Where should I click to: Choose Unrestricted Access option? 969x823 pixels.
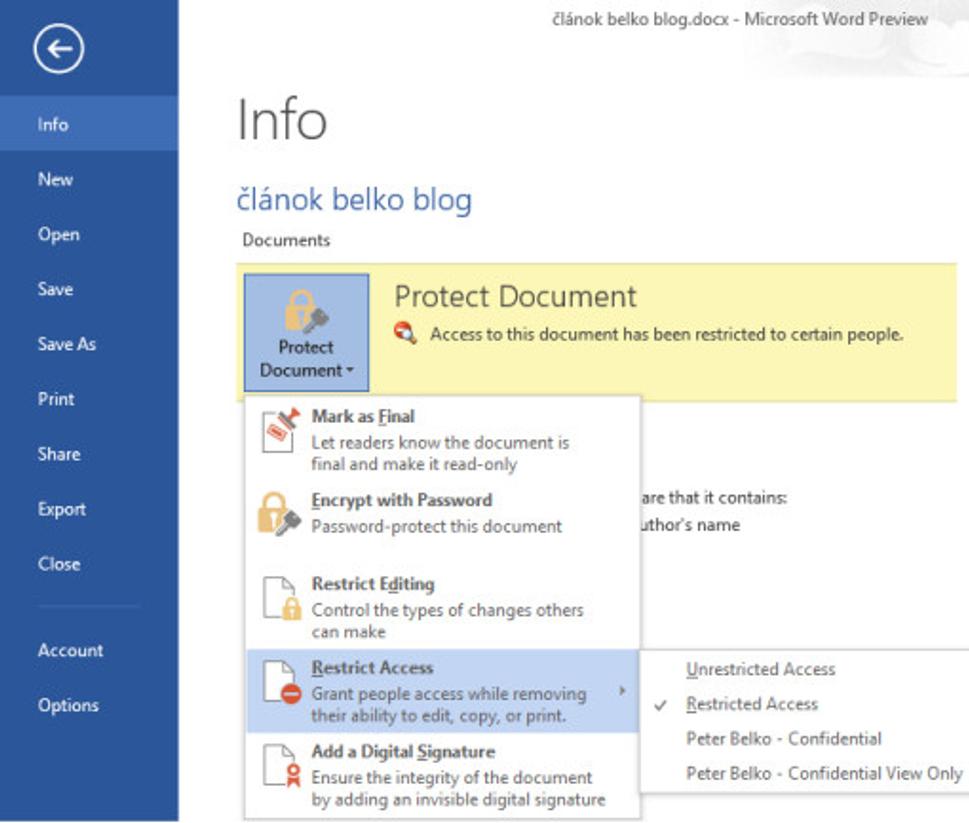[761, 669]
